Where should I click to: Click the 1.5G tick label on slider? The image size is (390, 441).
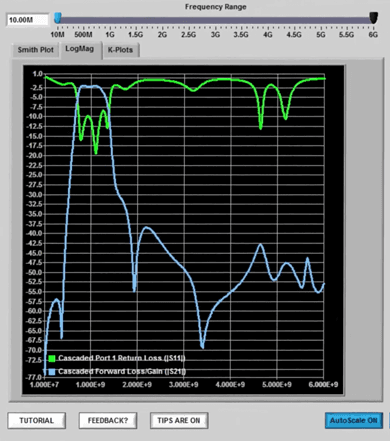pyautogui.click(x=136, y=35)
